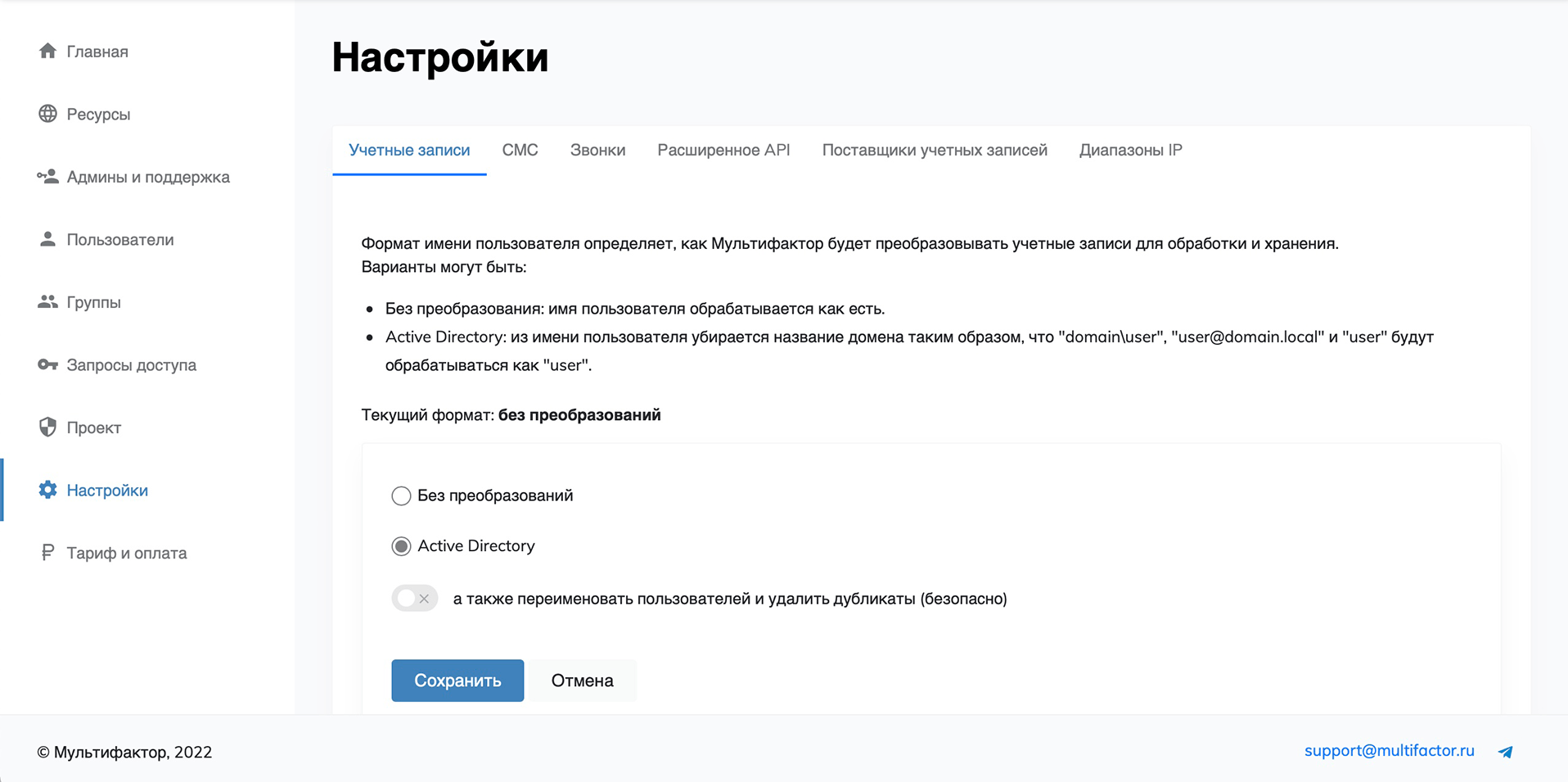1568x782 pixels.
Task: Open the Звонки tab
Action: coord(597,150)
